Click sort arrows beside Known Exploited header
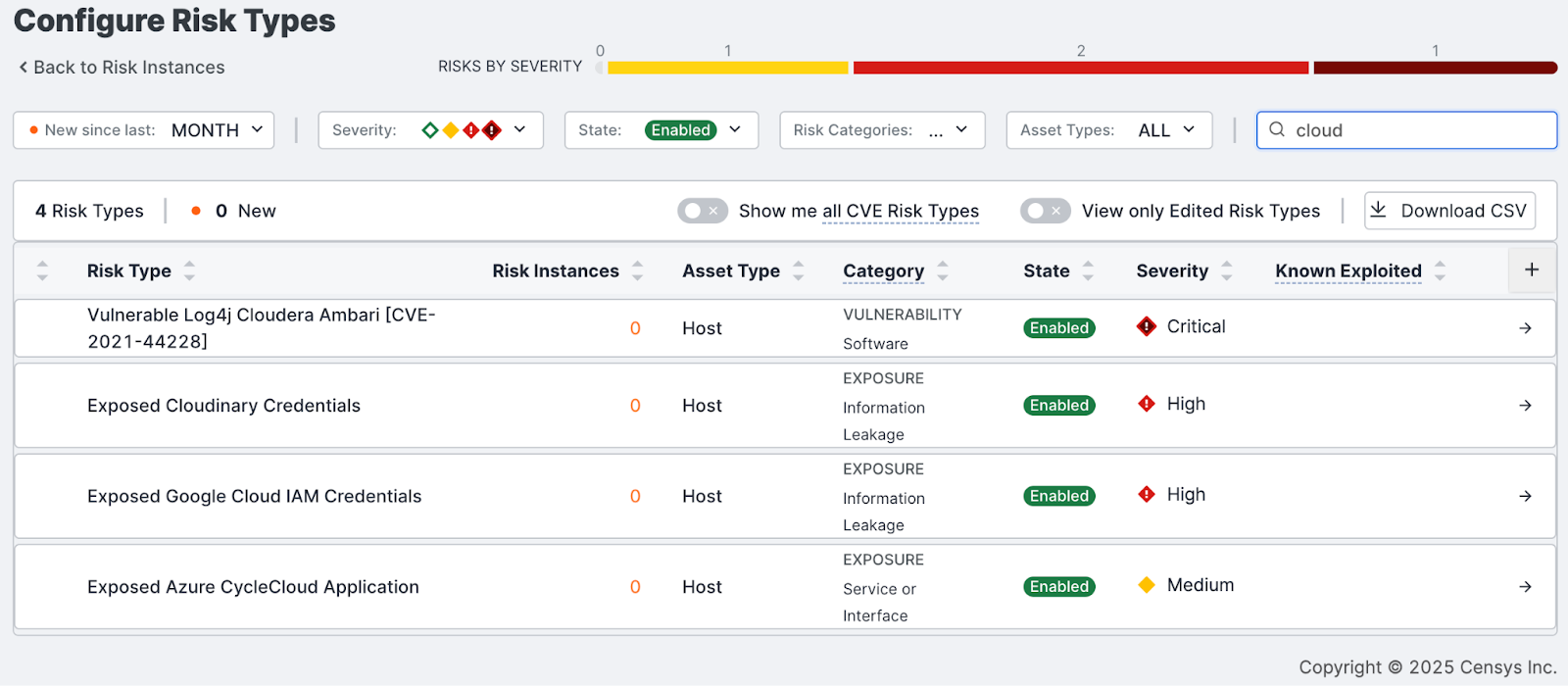Image resolution: width=1568 pixels, height=686 pixels. [1440, 271]
